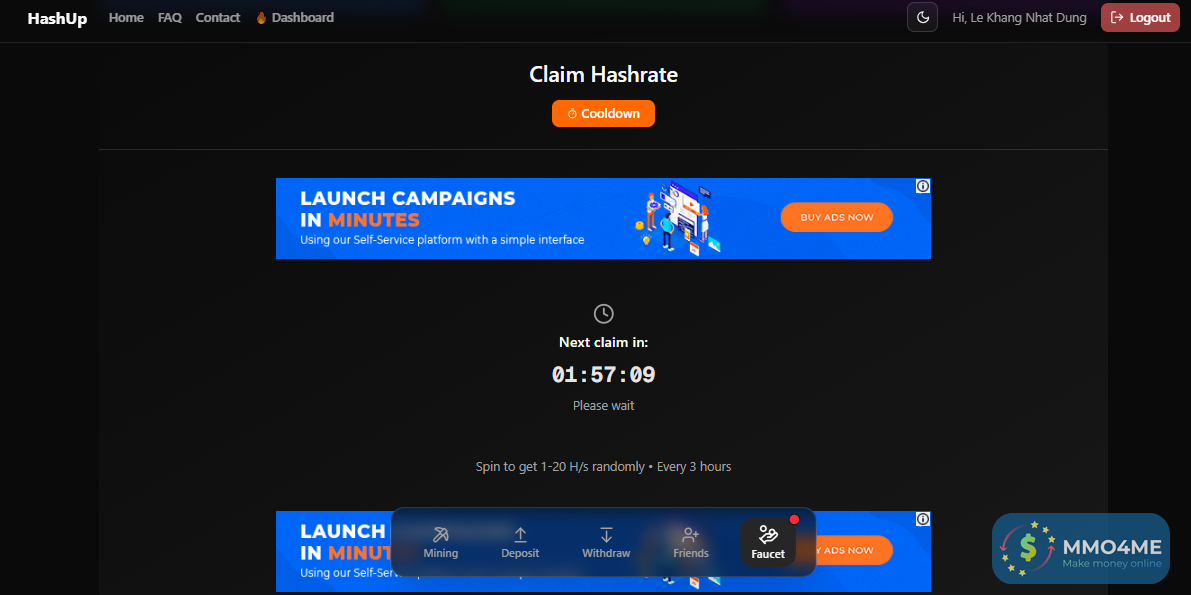Open the Withdraw download arrow icon
The height and width of the screenshot is (595, 1191).
[x=606, y=534]
